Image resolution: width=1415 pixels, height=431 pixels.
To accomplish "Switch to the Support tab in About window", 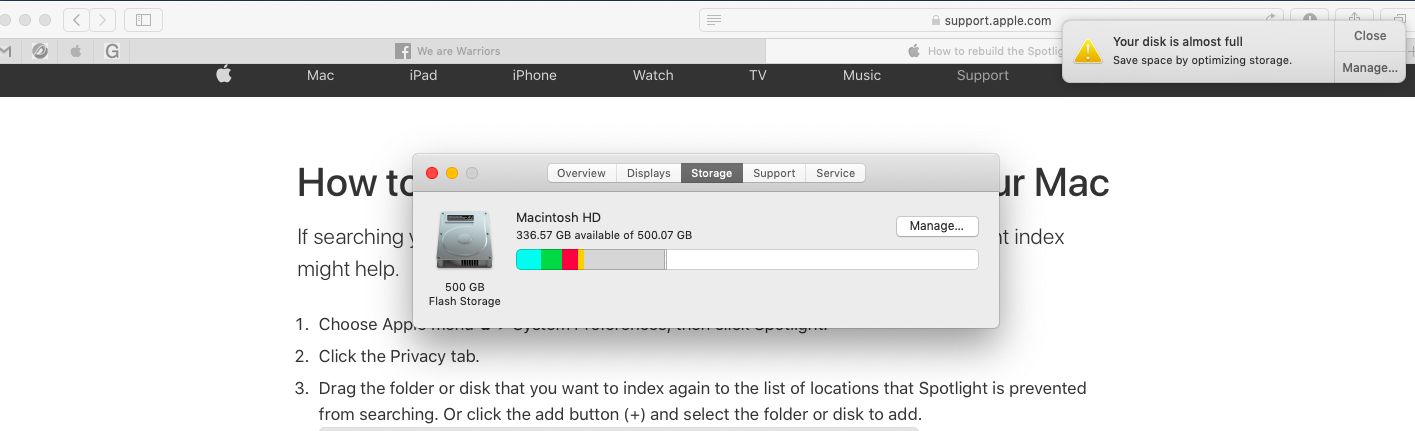I will click(x=774, y=173).
